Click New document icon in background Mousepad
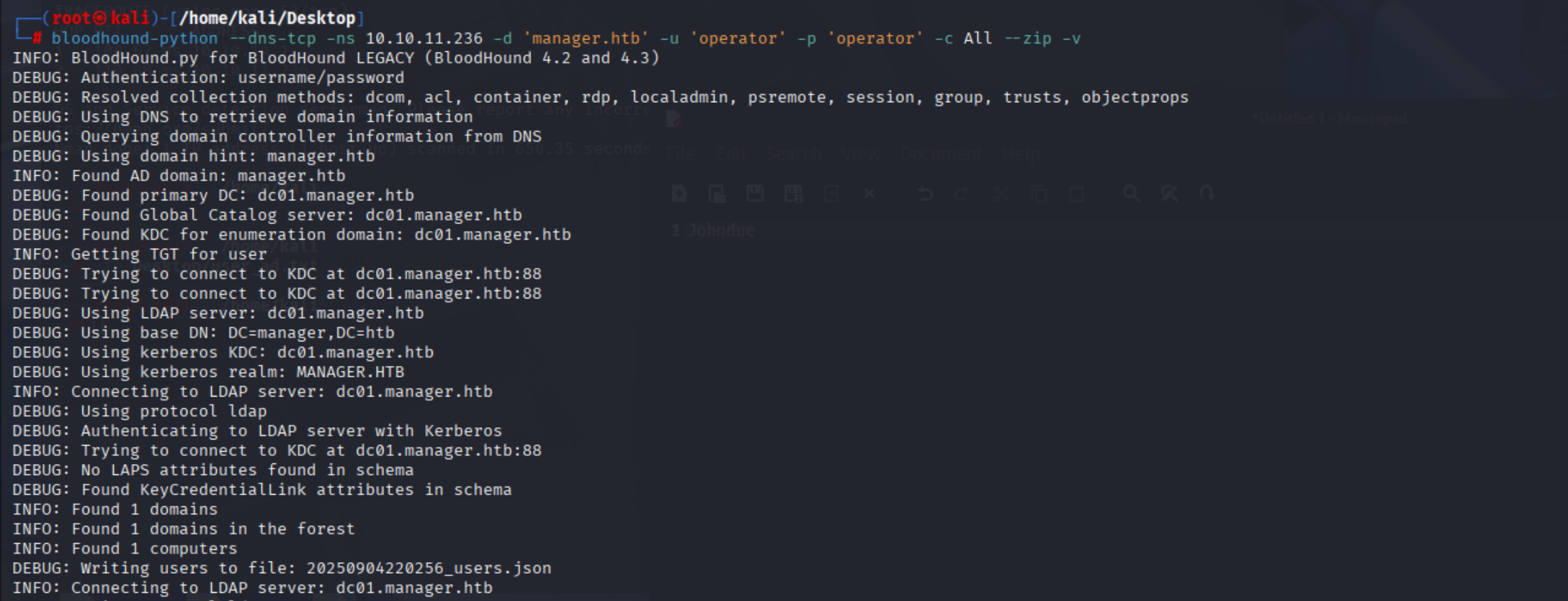This screenshot has height=601, width=1568. point(679,194)
